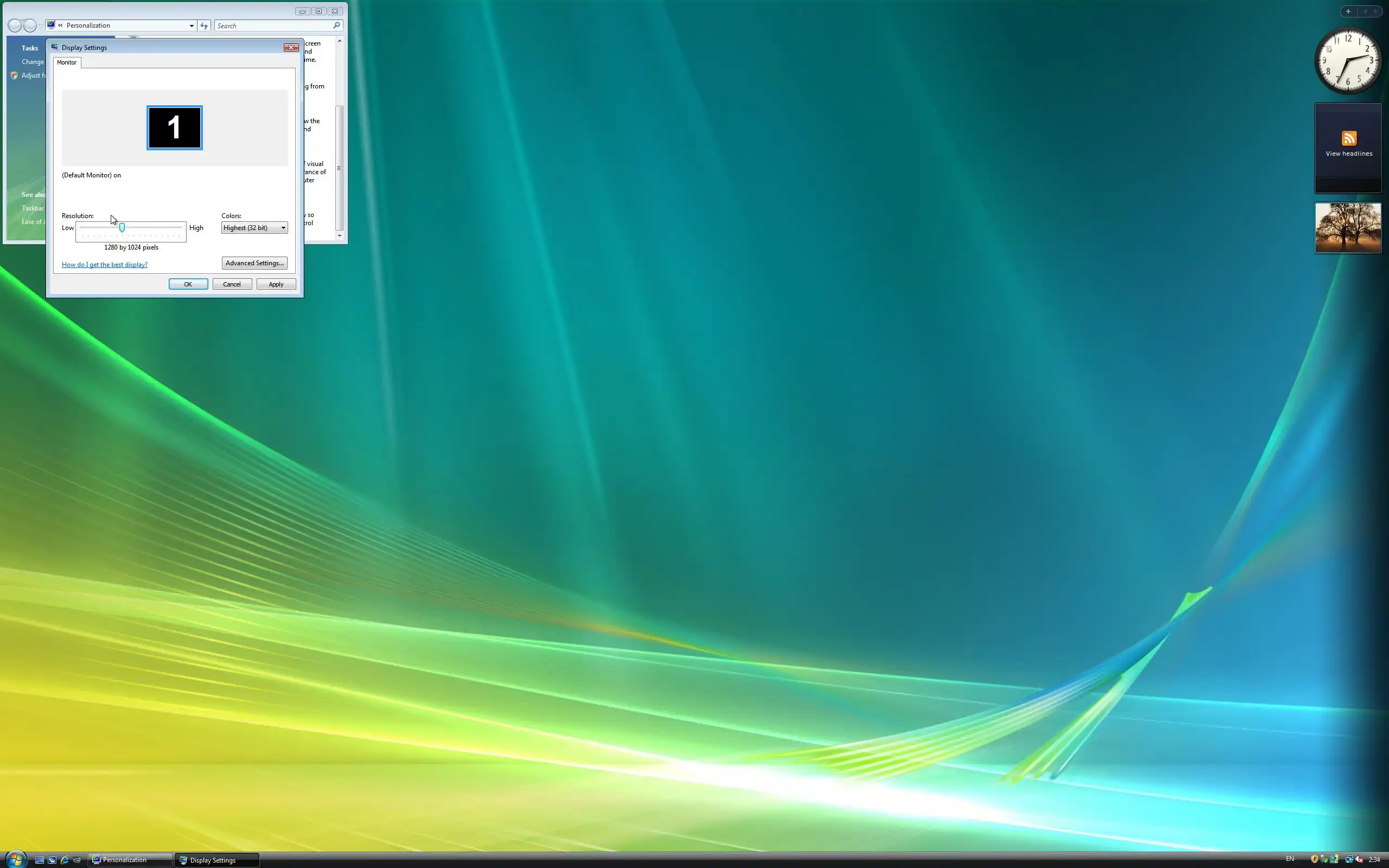The height and width of the screenshot is (868, 1389).
Task: Click Switch between windows icon
Action: [x=52, y=860]
